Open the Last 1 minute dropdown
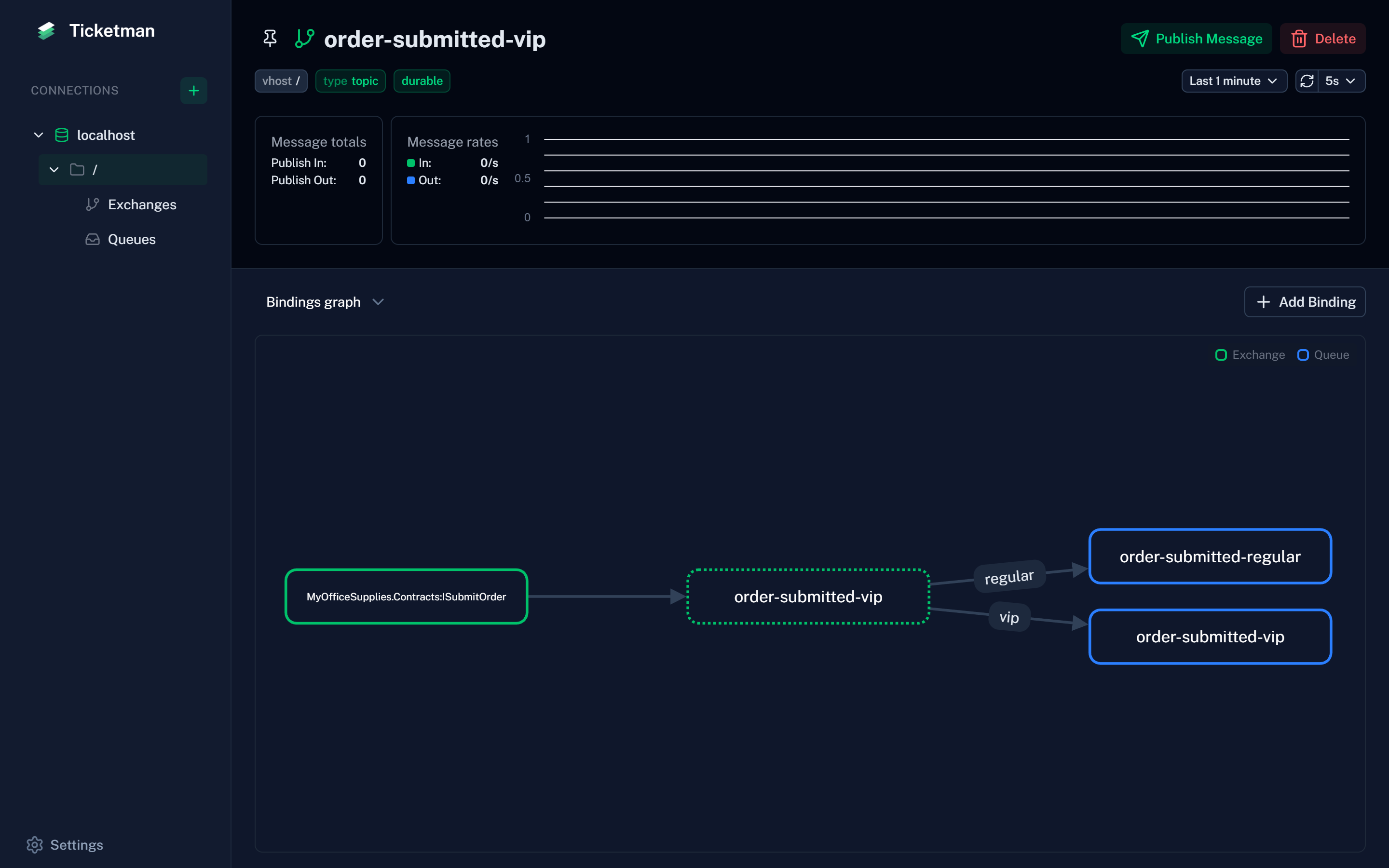Image resolution: width=1389 pixels, height=868 pixels. (1233, 81)
